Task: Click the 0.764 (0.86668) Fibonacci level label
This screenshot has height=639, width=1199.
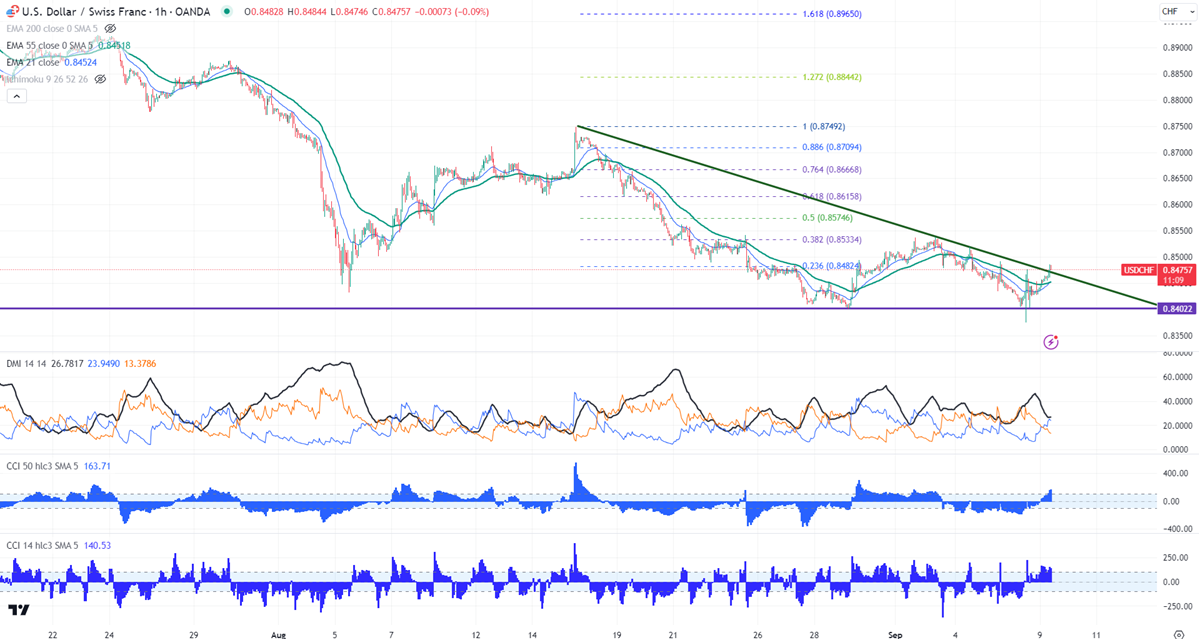Action: tap(832, 170)
